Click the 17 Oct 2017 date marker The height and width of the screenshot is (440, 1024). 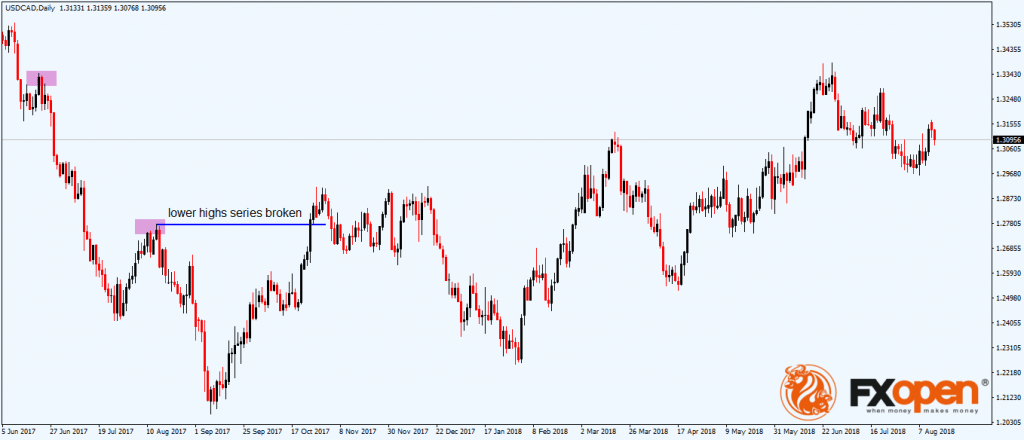pyautogui.click(x=311, y=433)
